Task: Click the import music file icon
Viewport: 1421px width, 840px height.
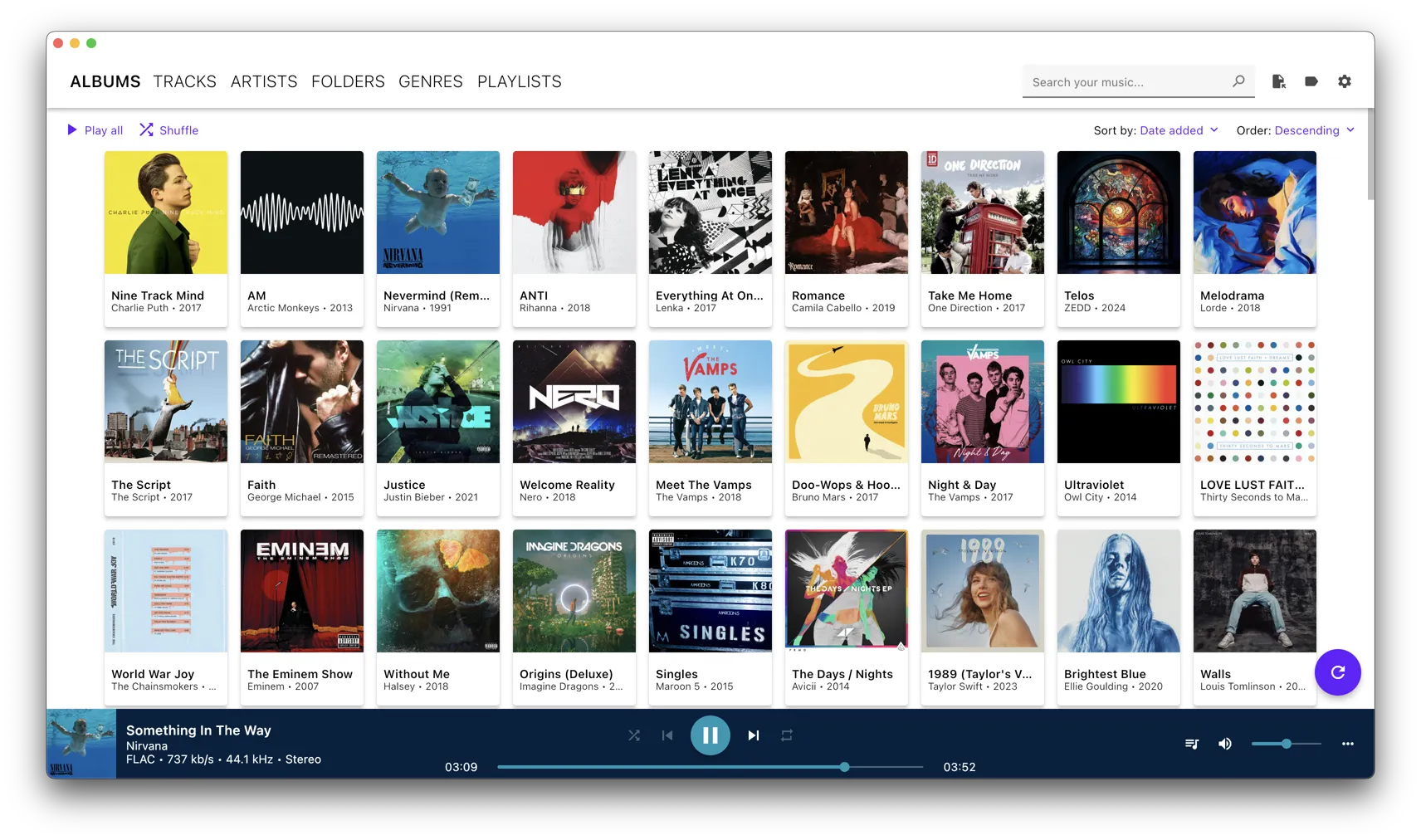Action: (1278, 81)
